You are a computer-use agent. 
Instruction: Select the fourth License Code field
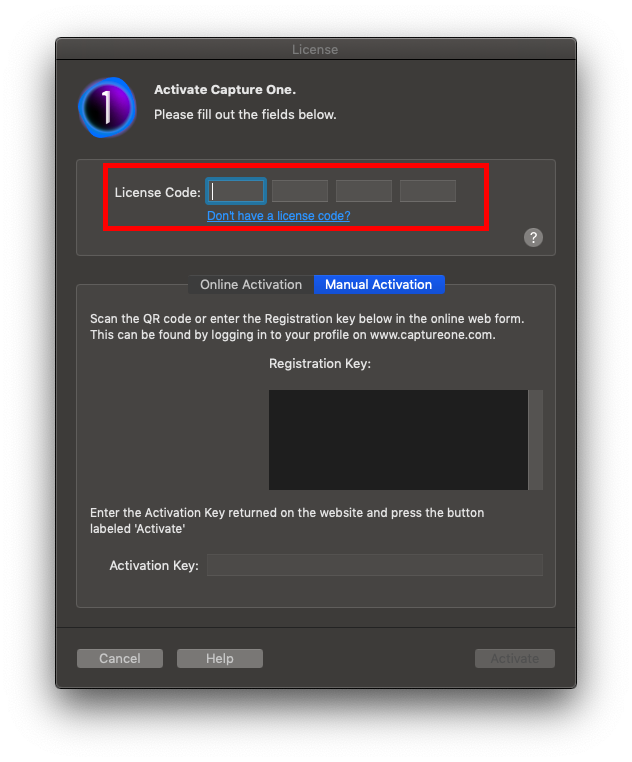428,191
